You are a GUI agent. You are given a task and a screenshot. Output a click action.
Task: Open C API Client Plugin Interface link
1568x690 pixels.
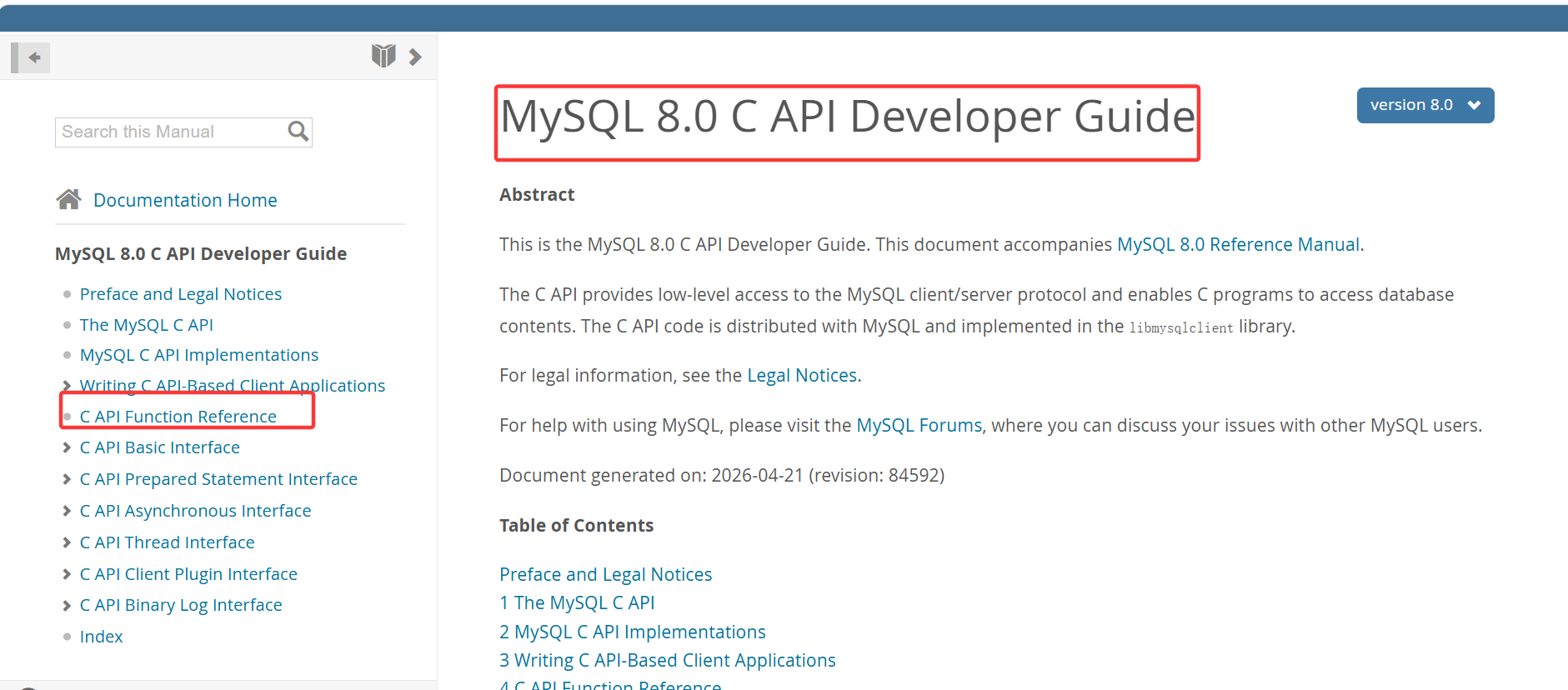(188, 574)
